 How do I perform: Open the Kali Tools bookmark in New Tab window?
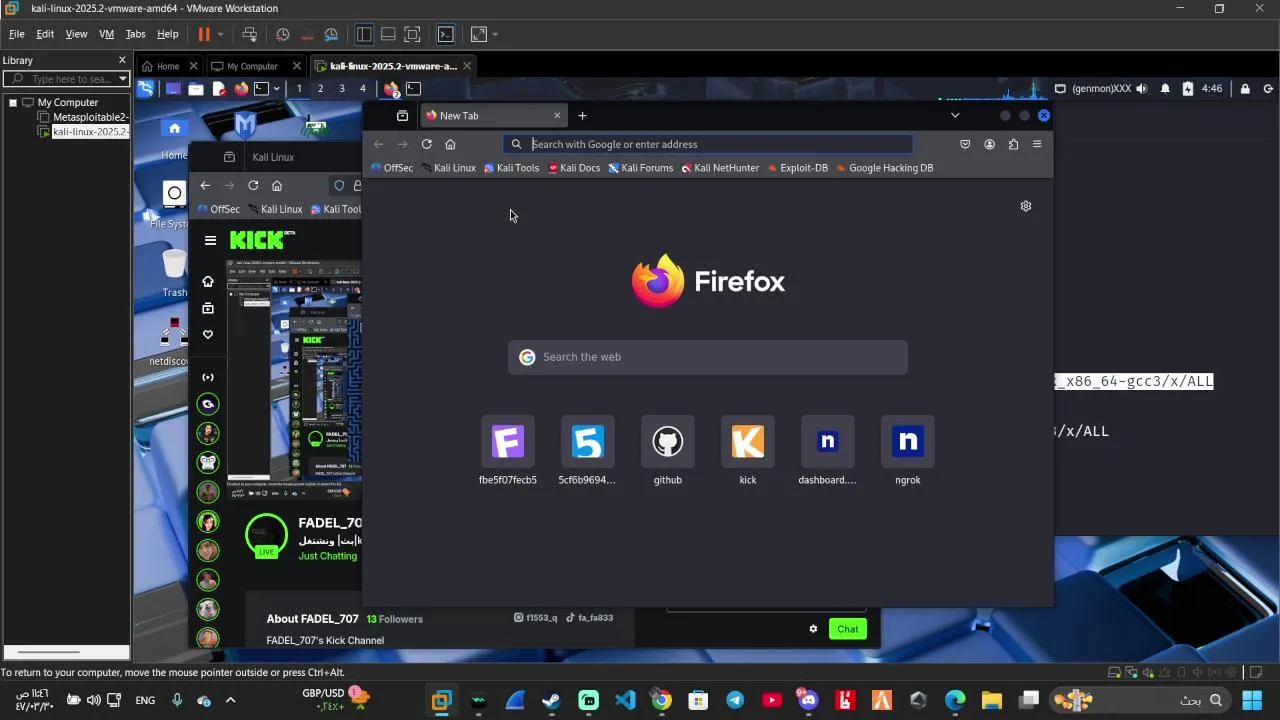click(x=512, y=168)
